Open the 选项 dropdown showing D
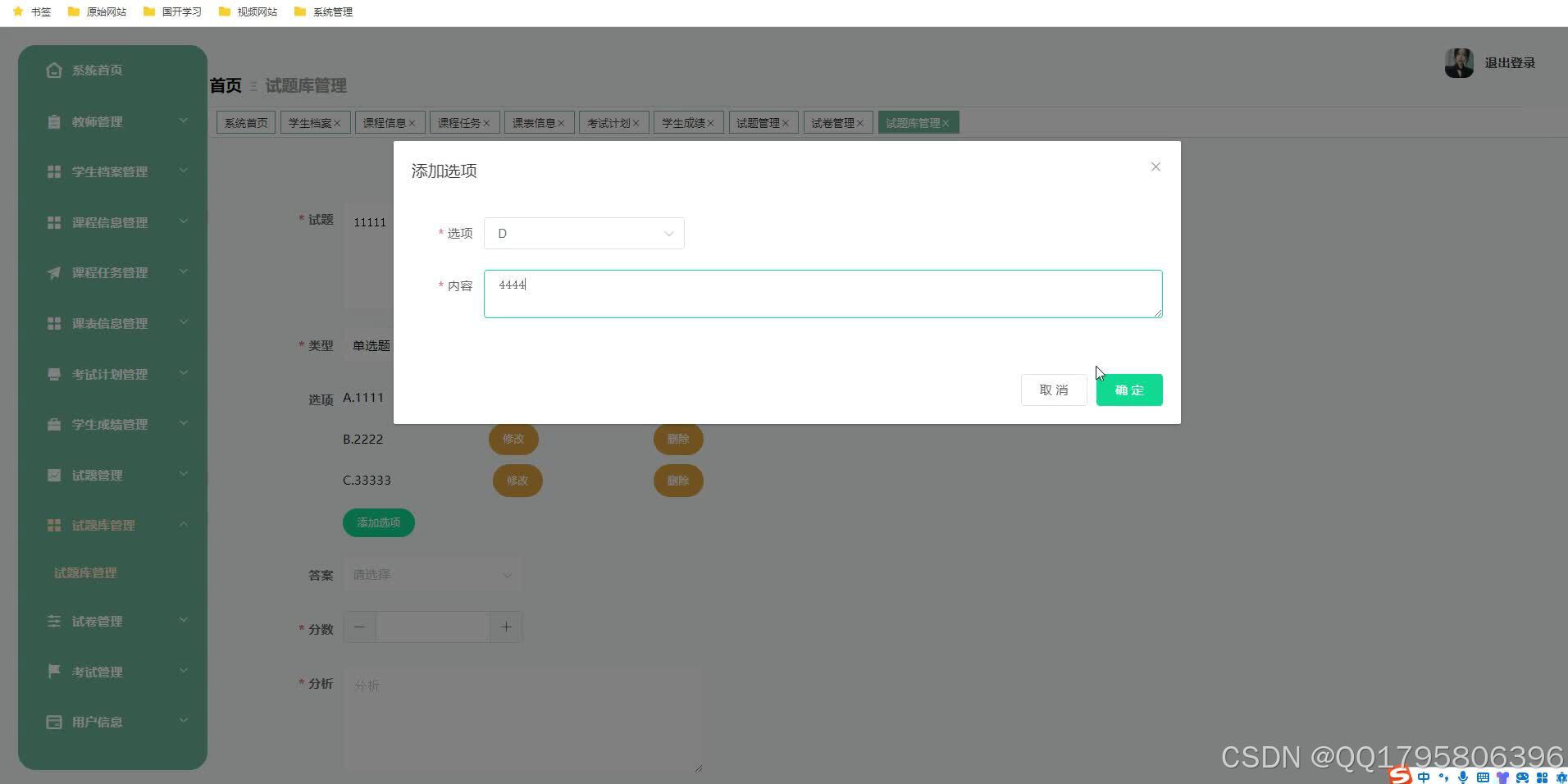The height and width of the screenshot is (784, 1568). tap(584, 233)
